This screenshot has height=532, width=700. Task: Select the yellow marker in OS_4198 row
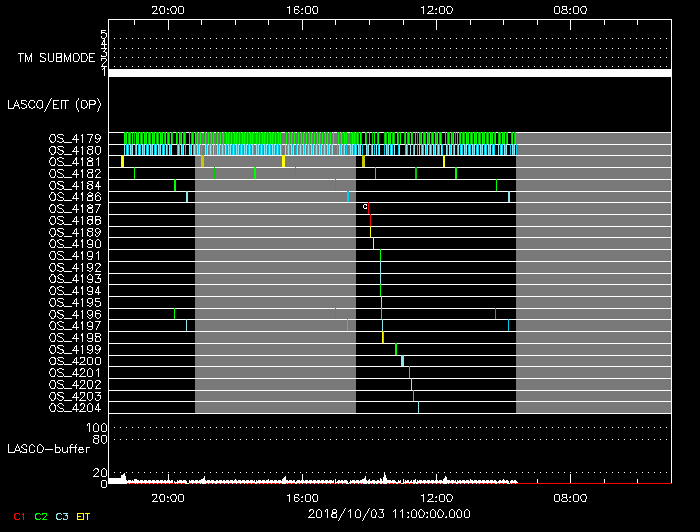click(x=383, y=338)
